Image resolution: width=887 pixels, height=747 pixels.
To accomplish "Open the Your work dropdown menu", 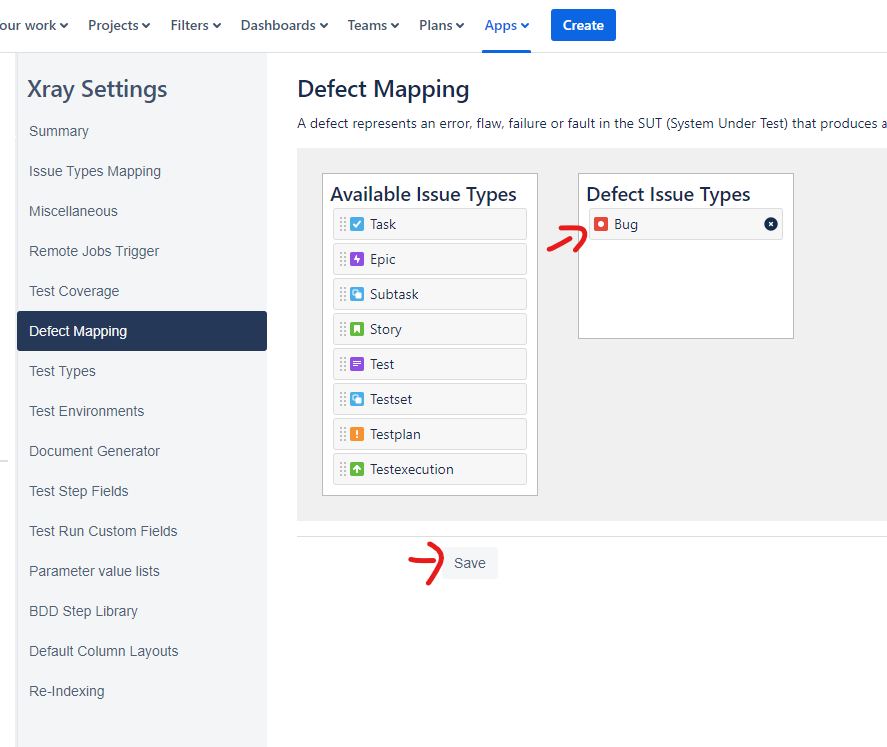I will pyautogui.click(x=34, y=25).
